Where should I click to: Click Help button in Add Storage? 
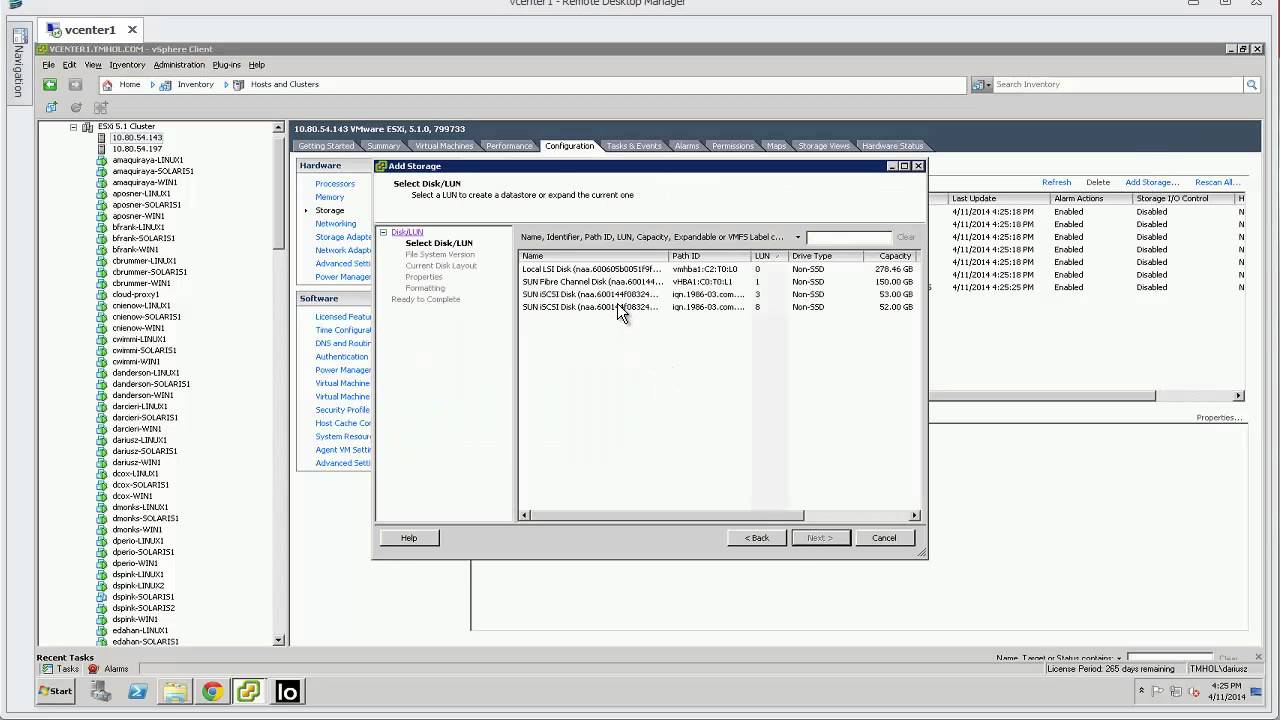pyautogui.click(x=409, y=538)
